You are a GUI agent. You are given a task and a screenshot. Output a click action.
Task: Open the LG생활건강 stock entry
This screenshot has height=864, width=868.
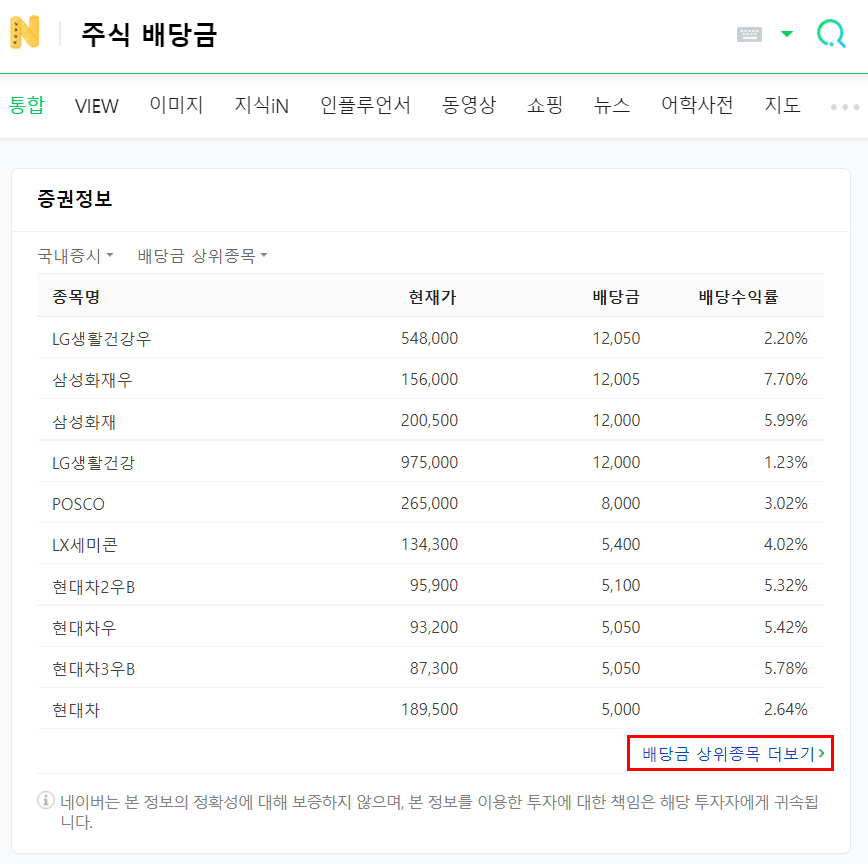click(x=93, y=463)
